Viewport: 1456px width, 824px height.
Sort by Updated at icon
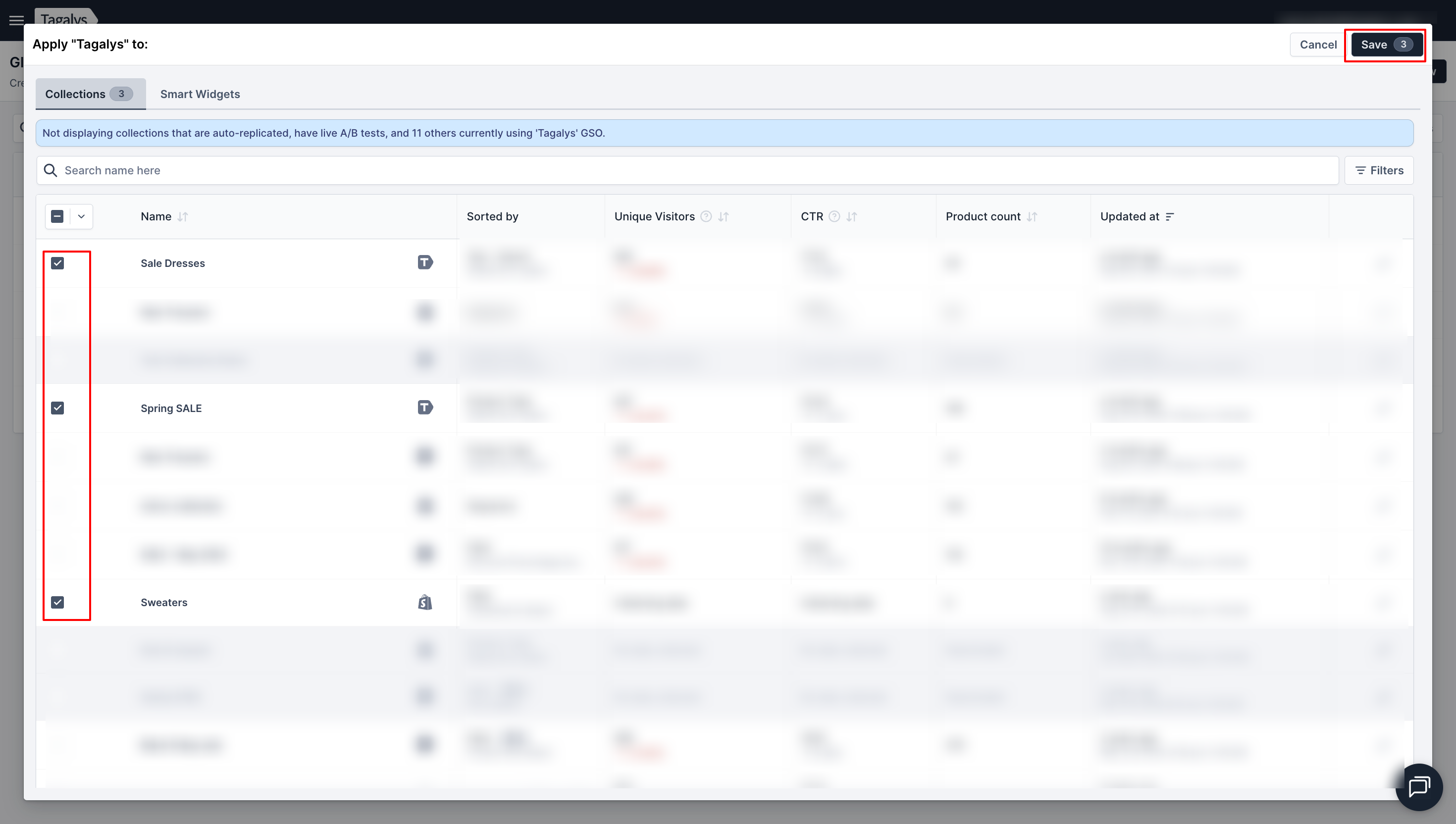point(1170,217)
